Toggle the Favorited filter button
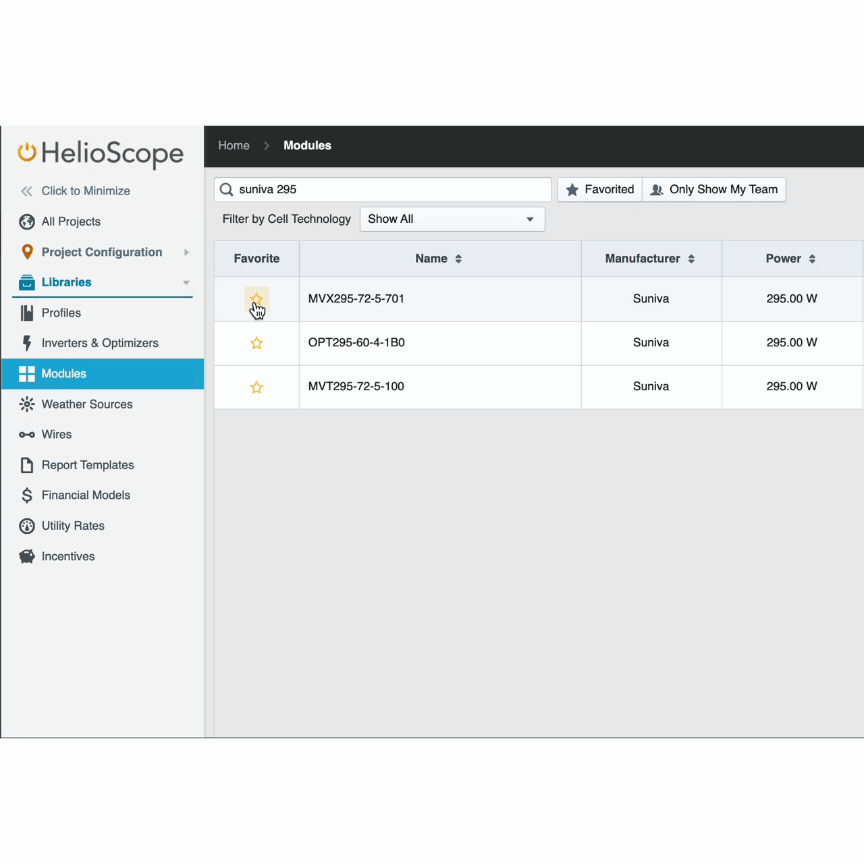 [x=600, y=190]
